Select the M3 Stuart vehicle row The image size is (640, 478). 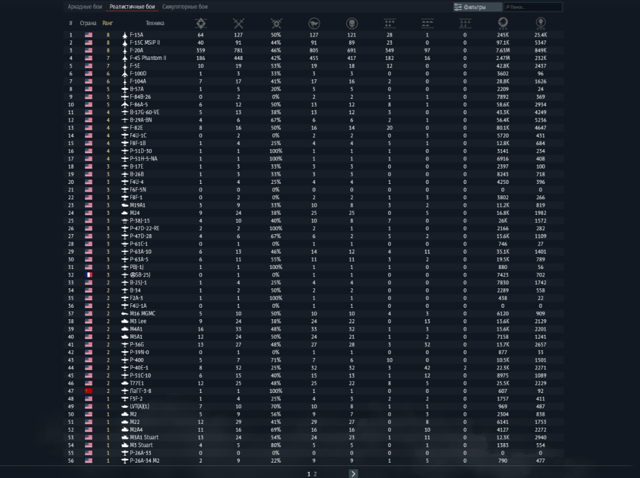click(313, 445)
